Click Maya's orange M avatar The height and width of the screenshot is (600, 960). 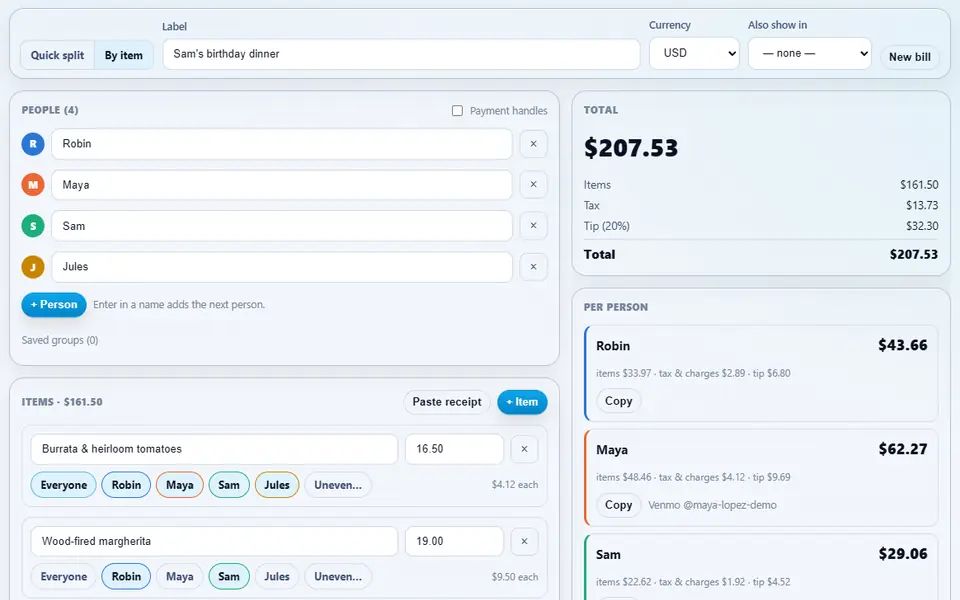(x=33, y=184)
